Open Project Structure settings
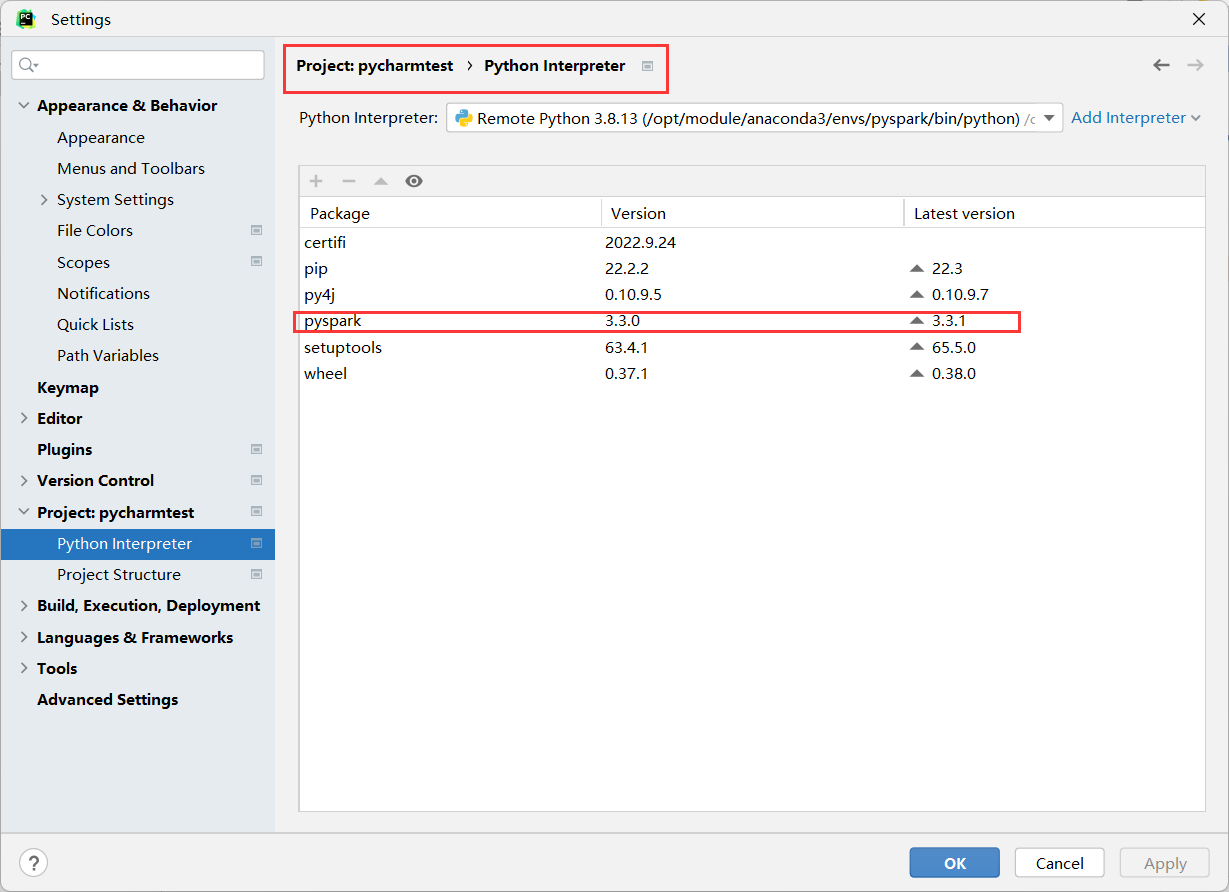 point(119,575)
